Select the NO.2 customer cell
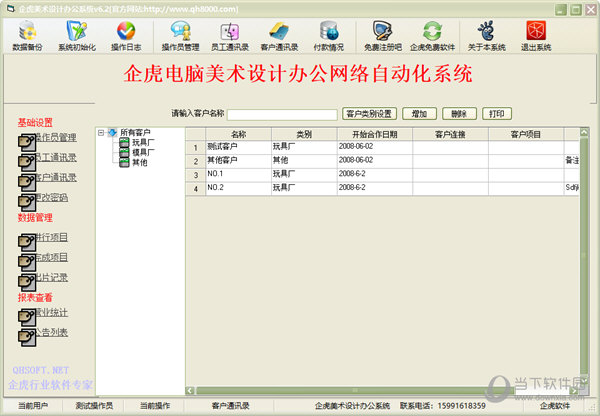The image size is (600, 416). pos(238,189)
